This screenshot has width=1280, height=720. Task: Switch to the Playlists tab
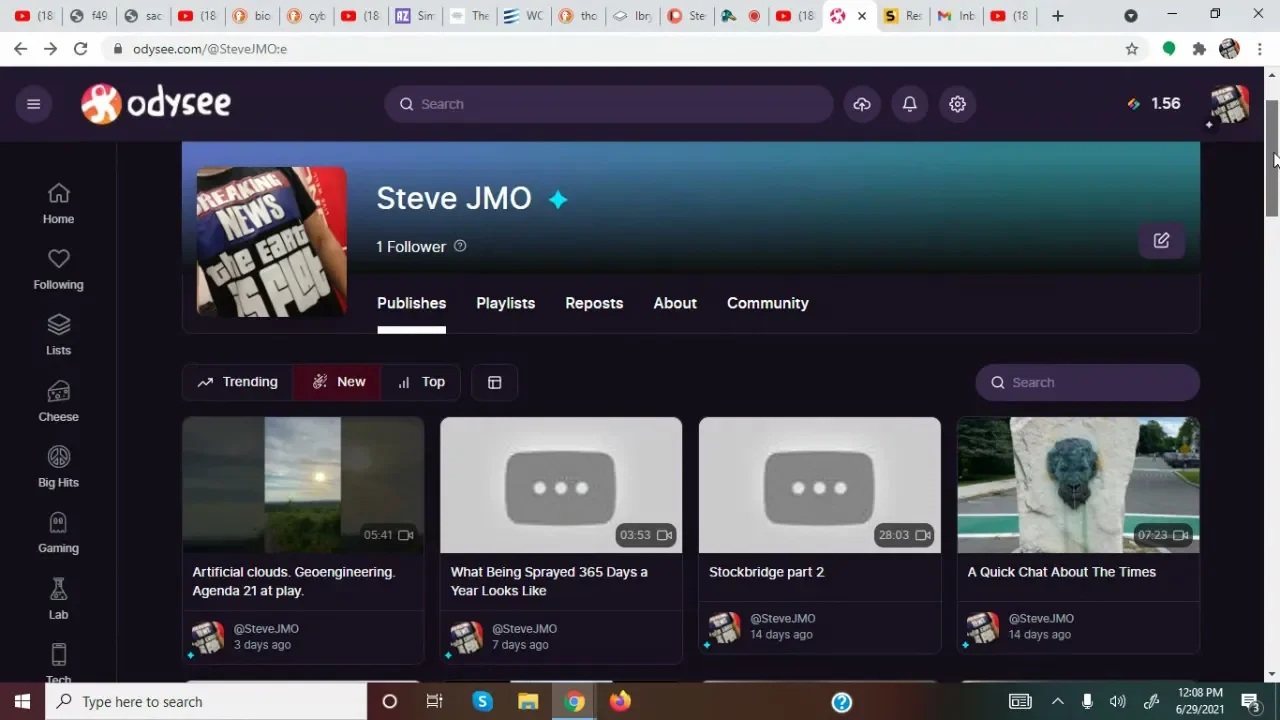505,303
